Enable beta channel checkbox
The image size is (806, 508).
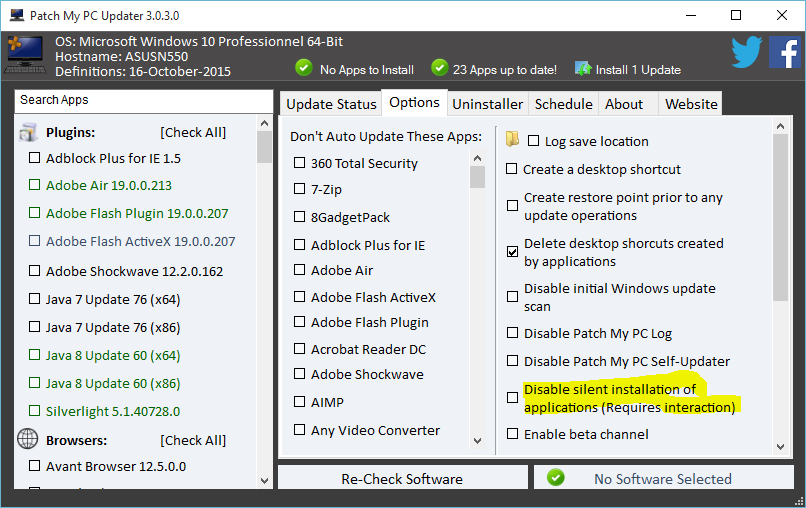(512, 433)
